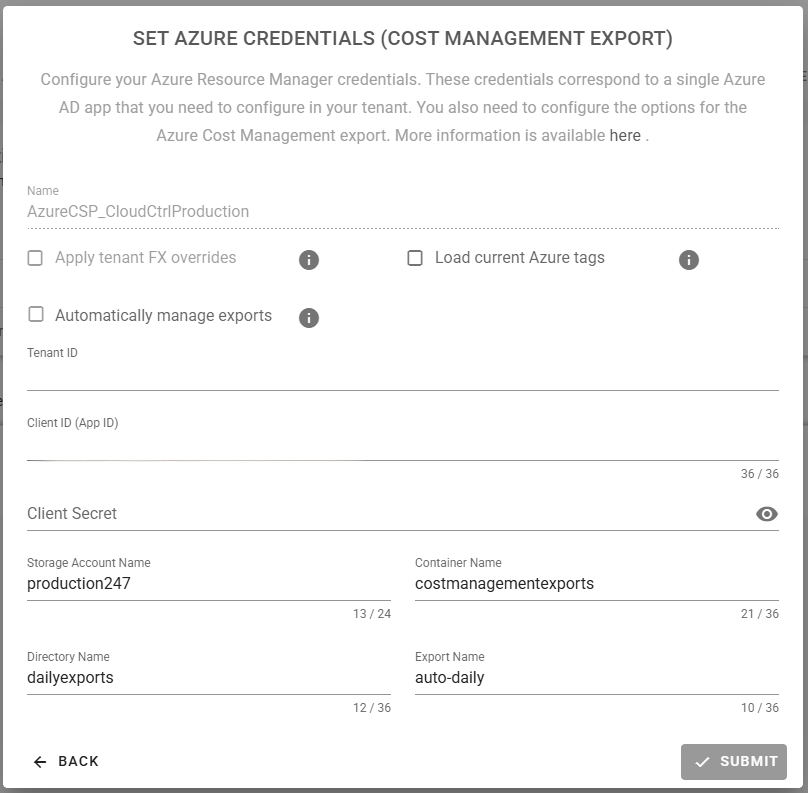The width and height of the screenshot is (808, 793).
Task: Toggle Client Secret visibility eye icon
Action: pyautogui.click(x=767, y=514)
